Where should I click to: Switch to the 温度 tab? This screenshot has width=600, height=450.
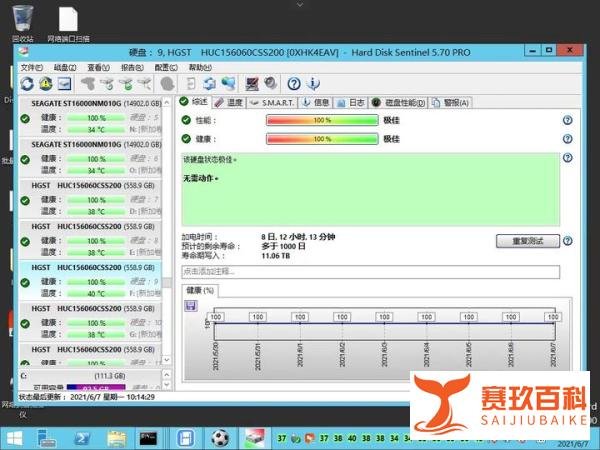pyautogui.click(x=229, y=103)
